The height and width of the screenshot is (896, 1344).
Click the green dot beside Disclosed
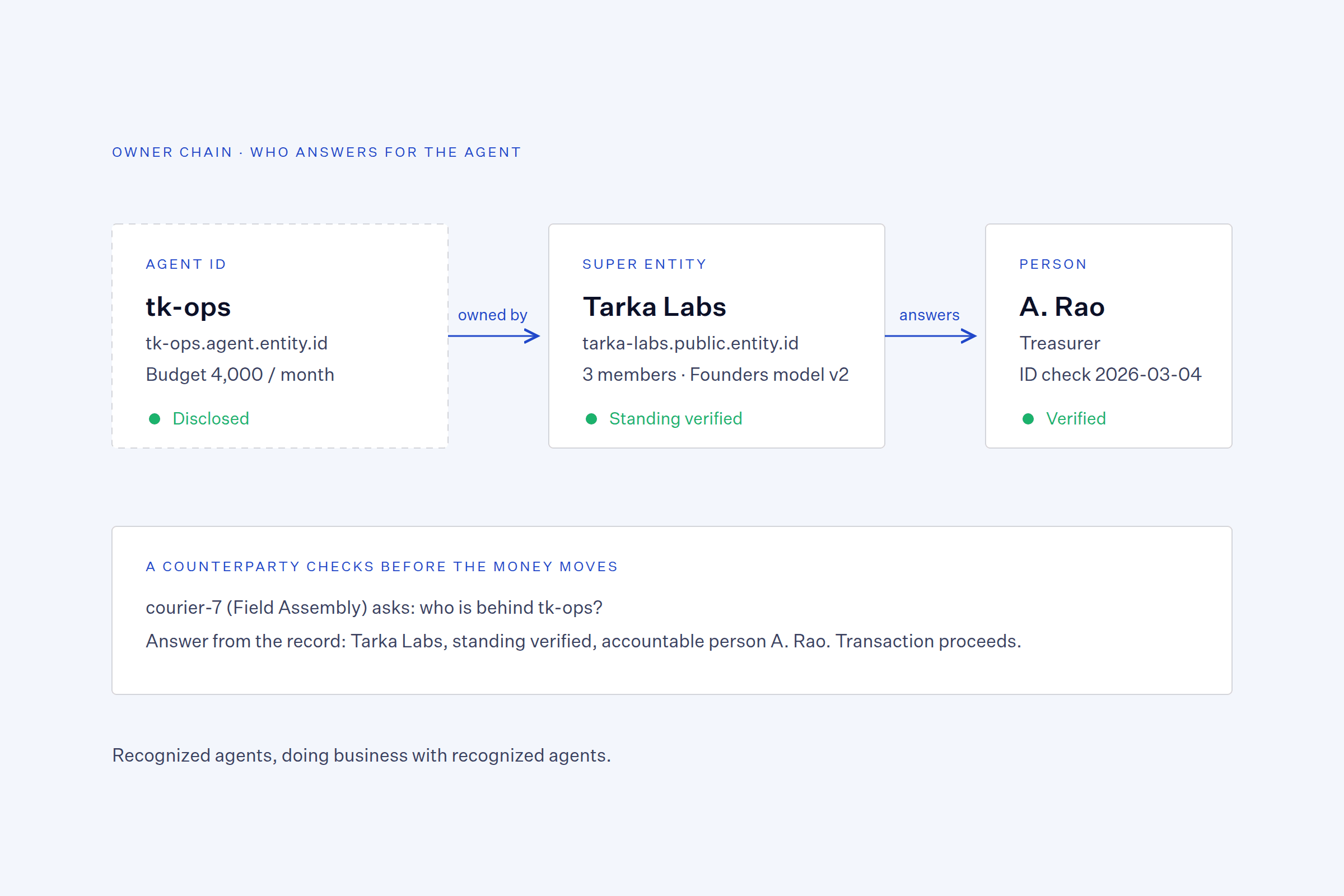155,419
